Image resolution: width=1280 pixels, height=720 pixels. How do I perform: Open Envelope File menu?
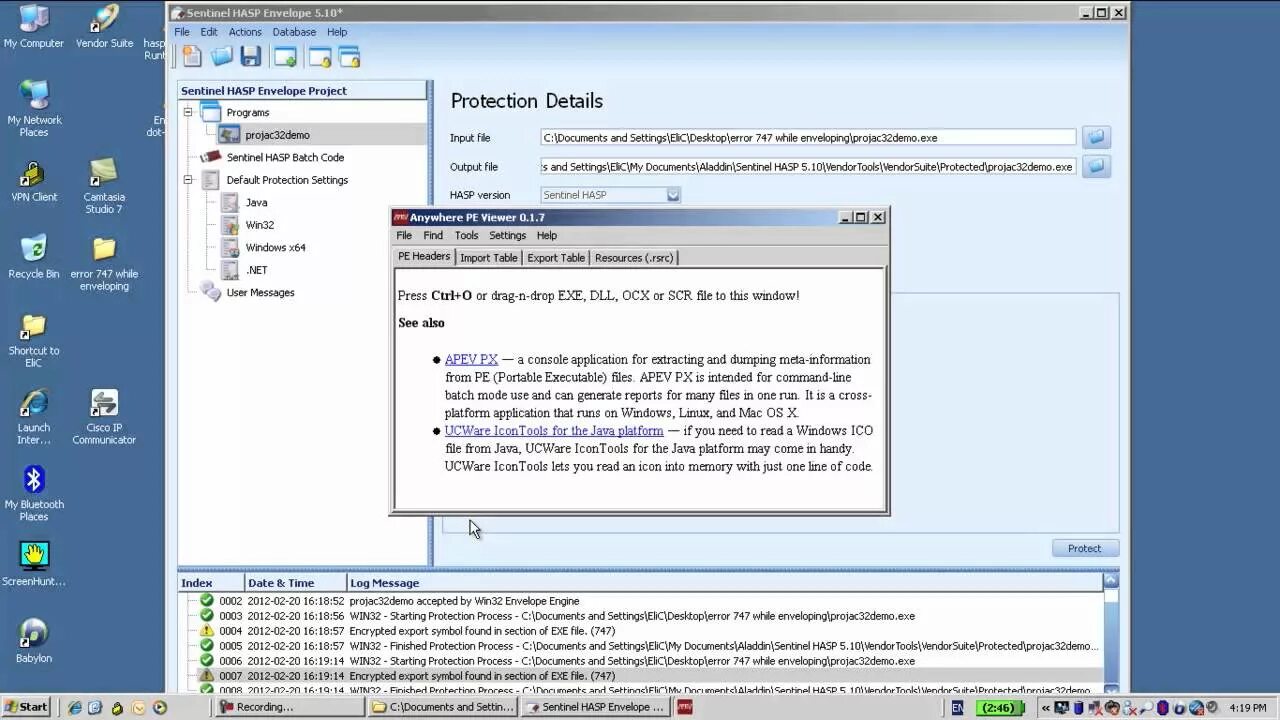pos(182,32)
